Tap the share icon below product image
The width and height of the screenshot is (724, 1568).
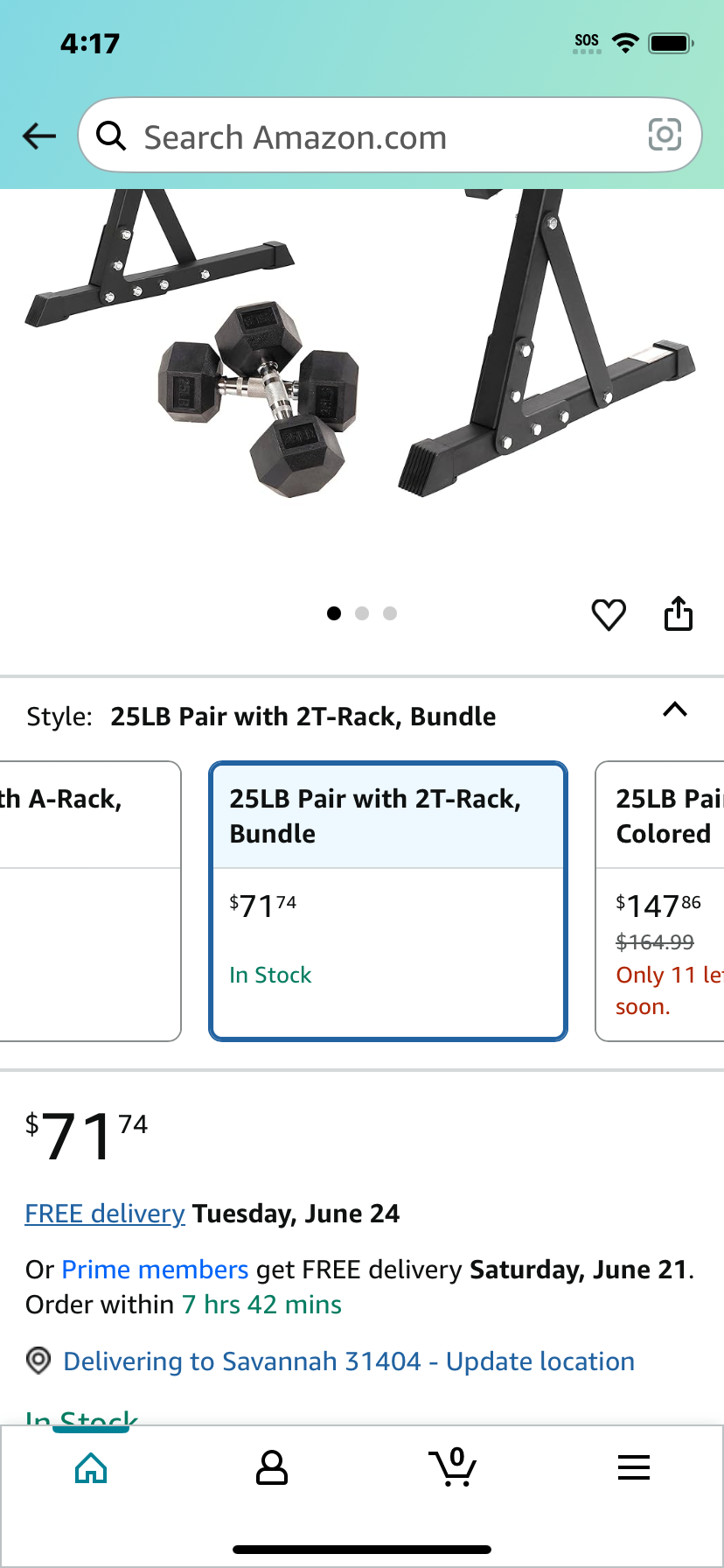(679, 613)
